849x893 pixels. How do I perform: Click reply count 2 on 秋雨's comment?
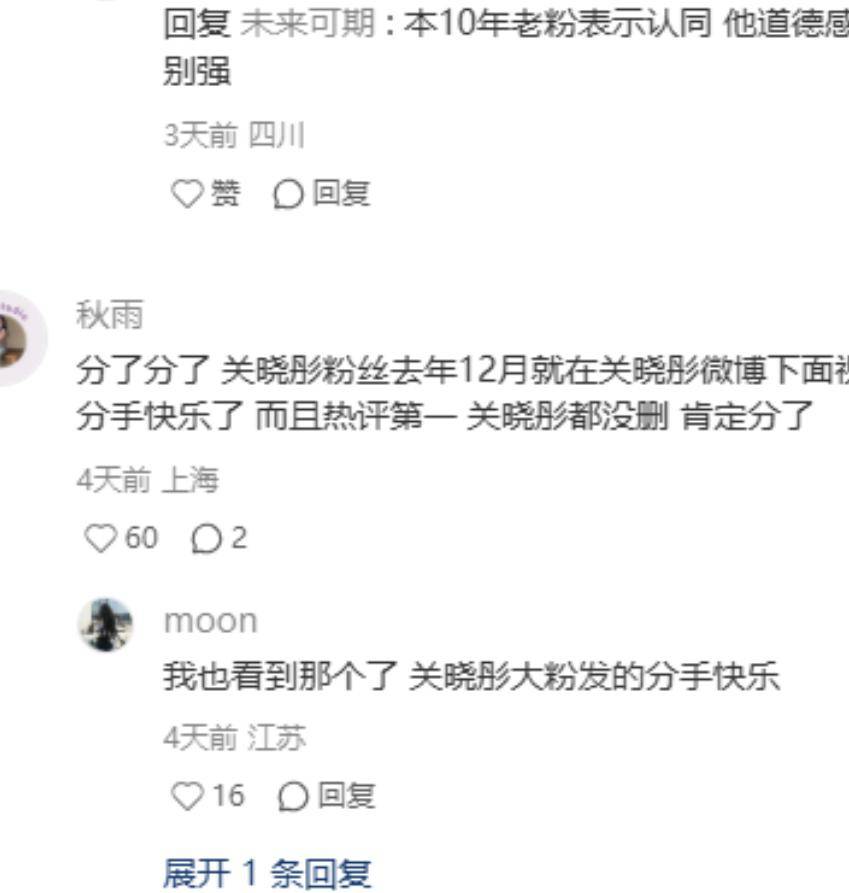239,538
